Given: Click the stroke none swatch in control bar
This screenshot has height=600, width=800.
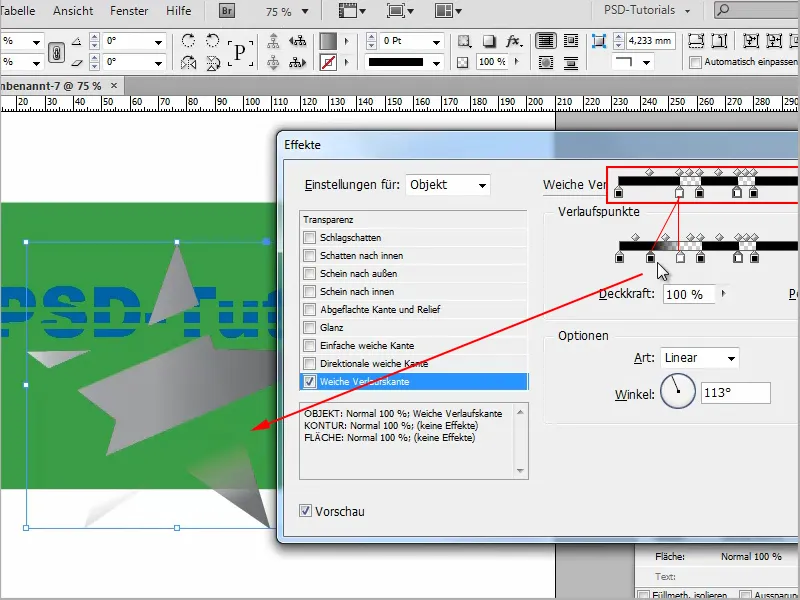Looking at the screenshot, I should tap(328, 63).
